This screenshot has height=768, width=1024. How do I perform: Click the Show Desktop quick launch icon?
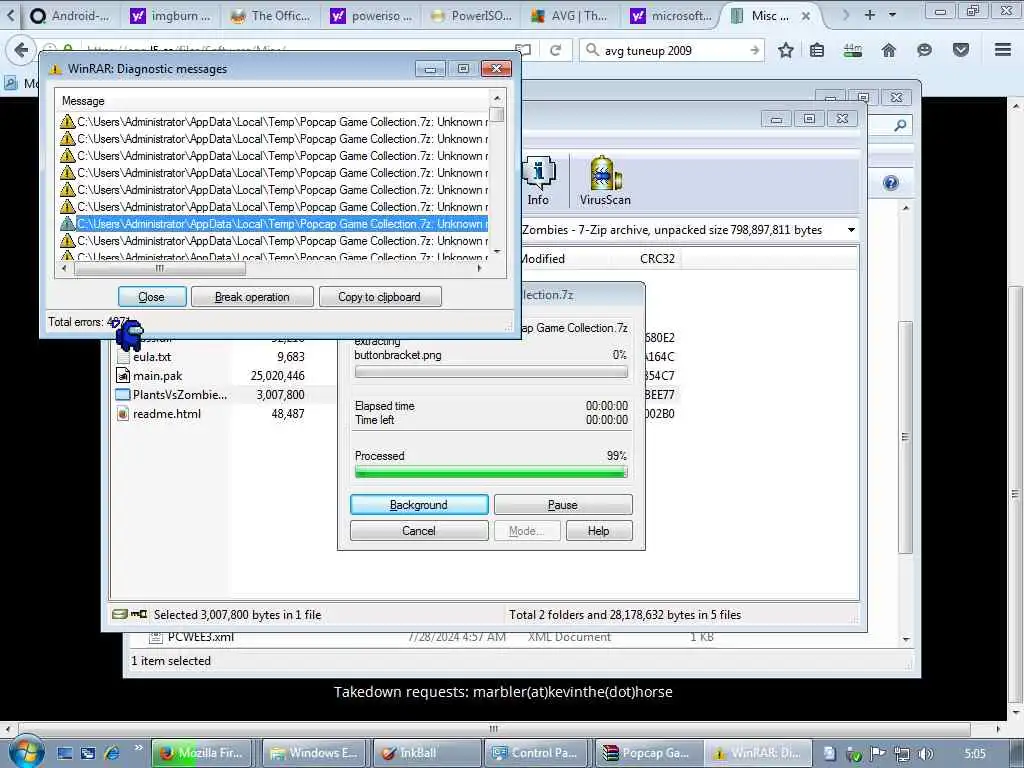point(64,753)
